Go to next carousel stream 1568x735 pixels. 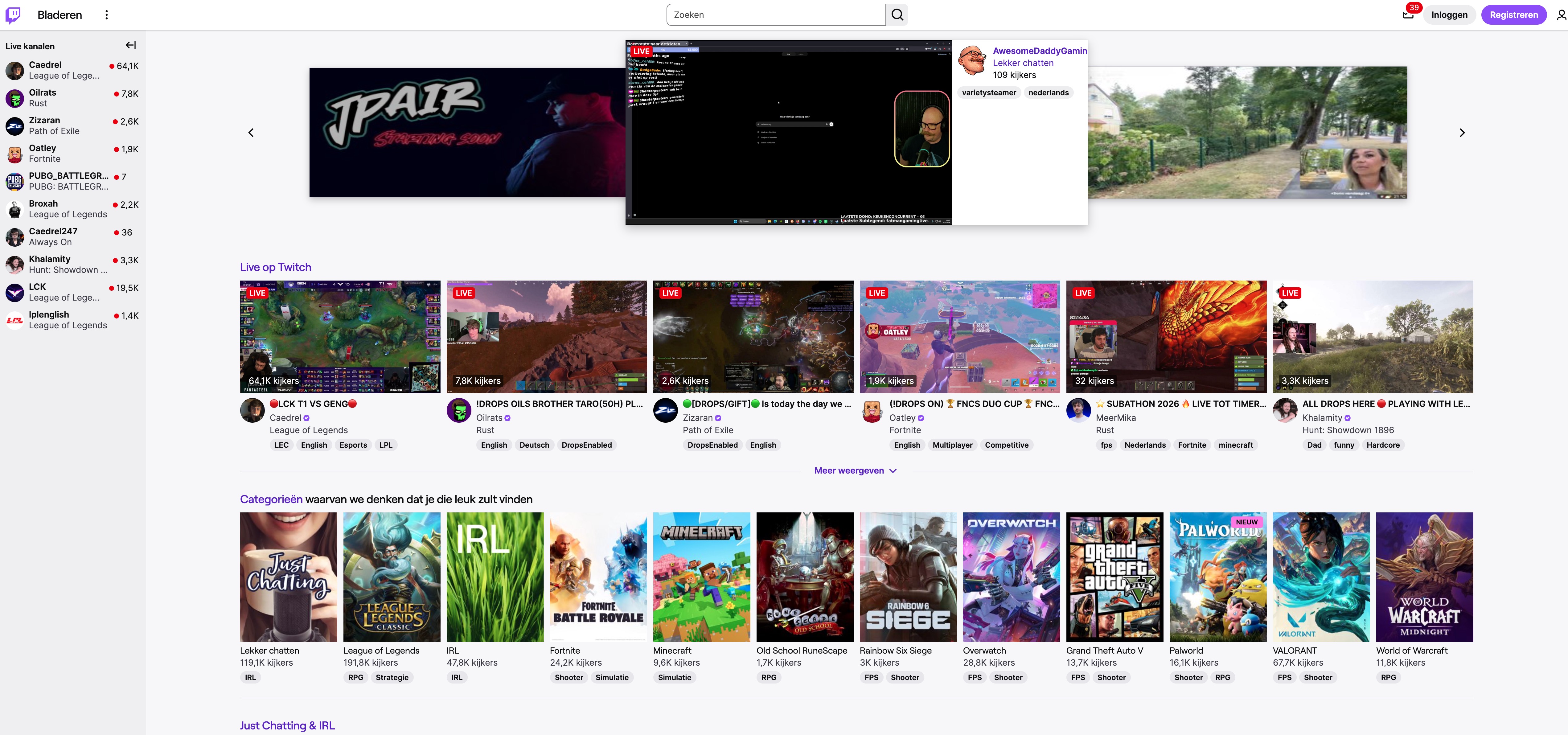pyautogui.click(x=1462, y=132)
